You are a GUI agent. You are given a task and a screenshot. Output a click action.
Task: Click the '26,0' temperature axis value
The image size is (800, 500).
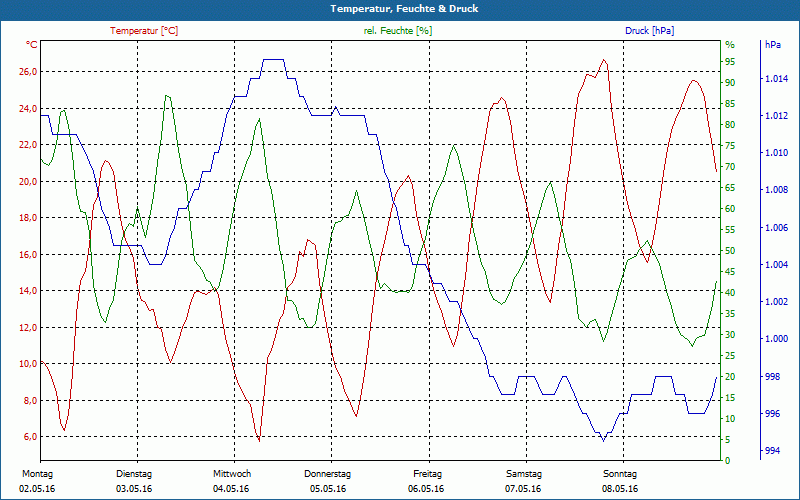[28, 72]
